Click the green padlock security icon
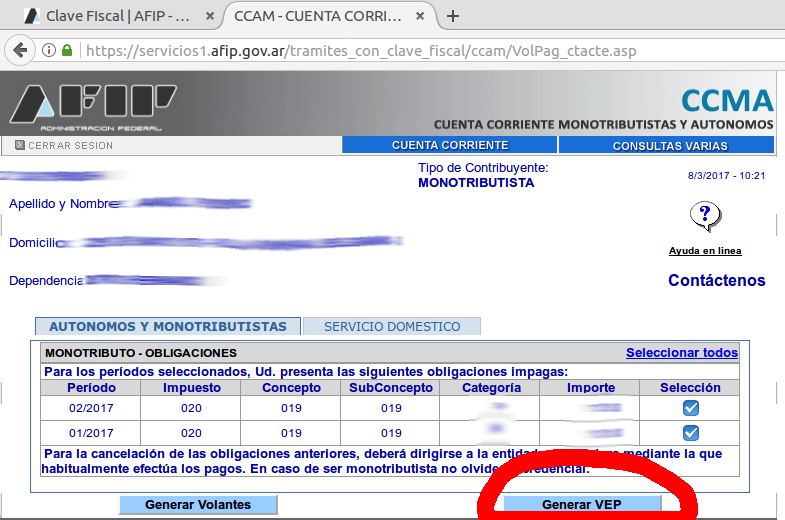 click(x=67, y=50)
